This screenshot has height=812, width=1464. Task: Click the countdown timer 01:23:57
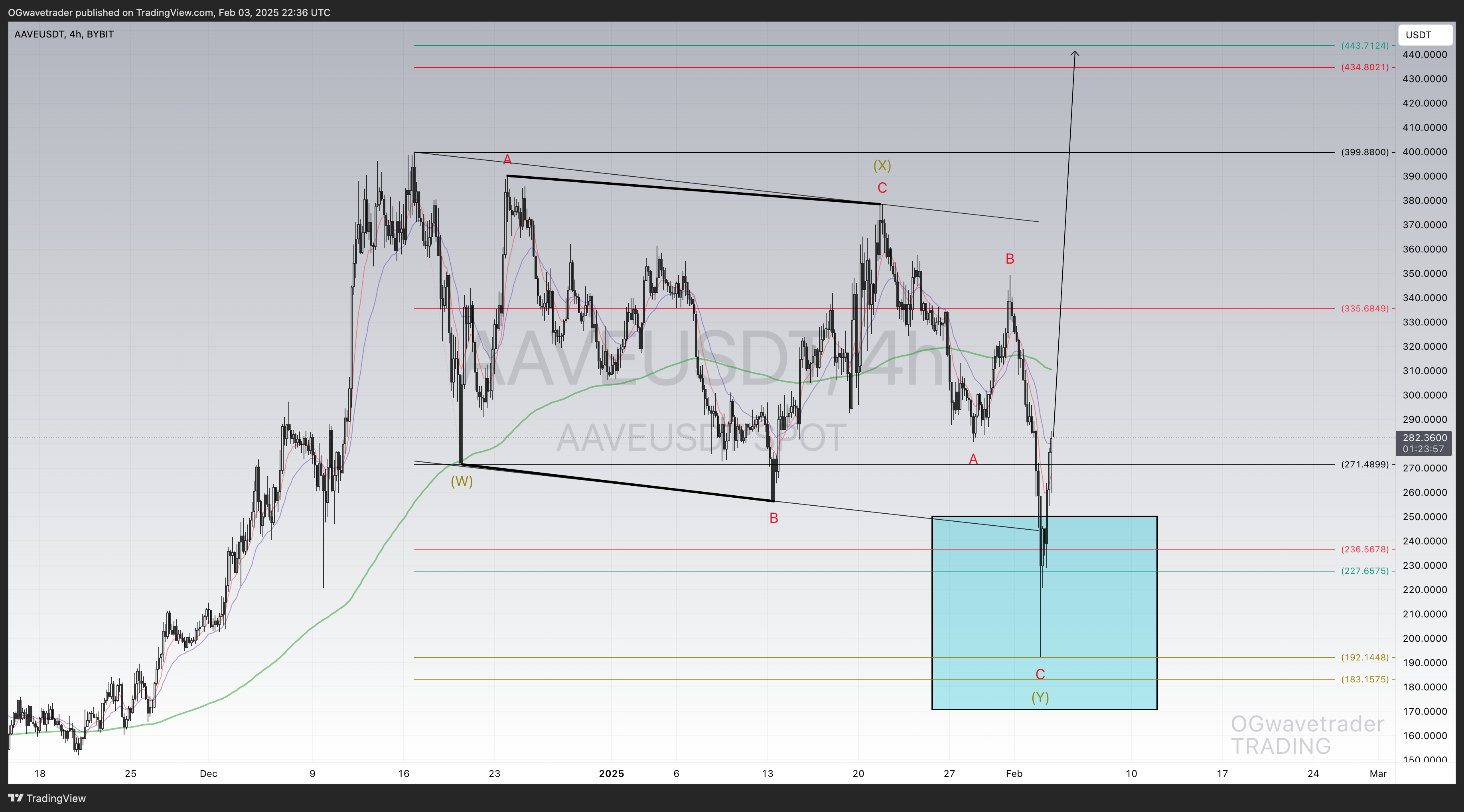coord(1423,449)
